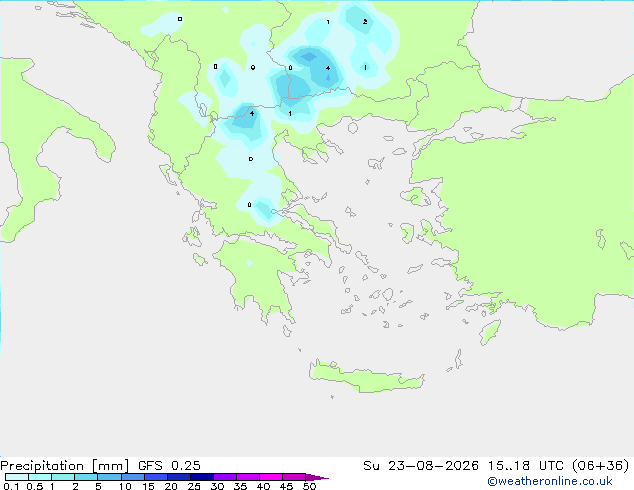Click the '(06+36)' run offset text

[601, 466]
